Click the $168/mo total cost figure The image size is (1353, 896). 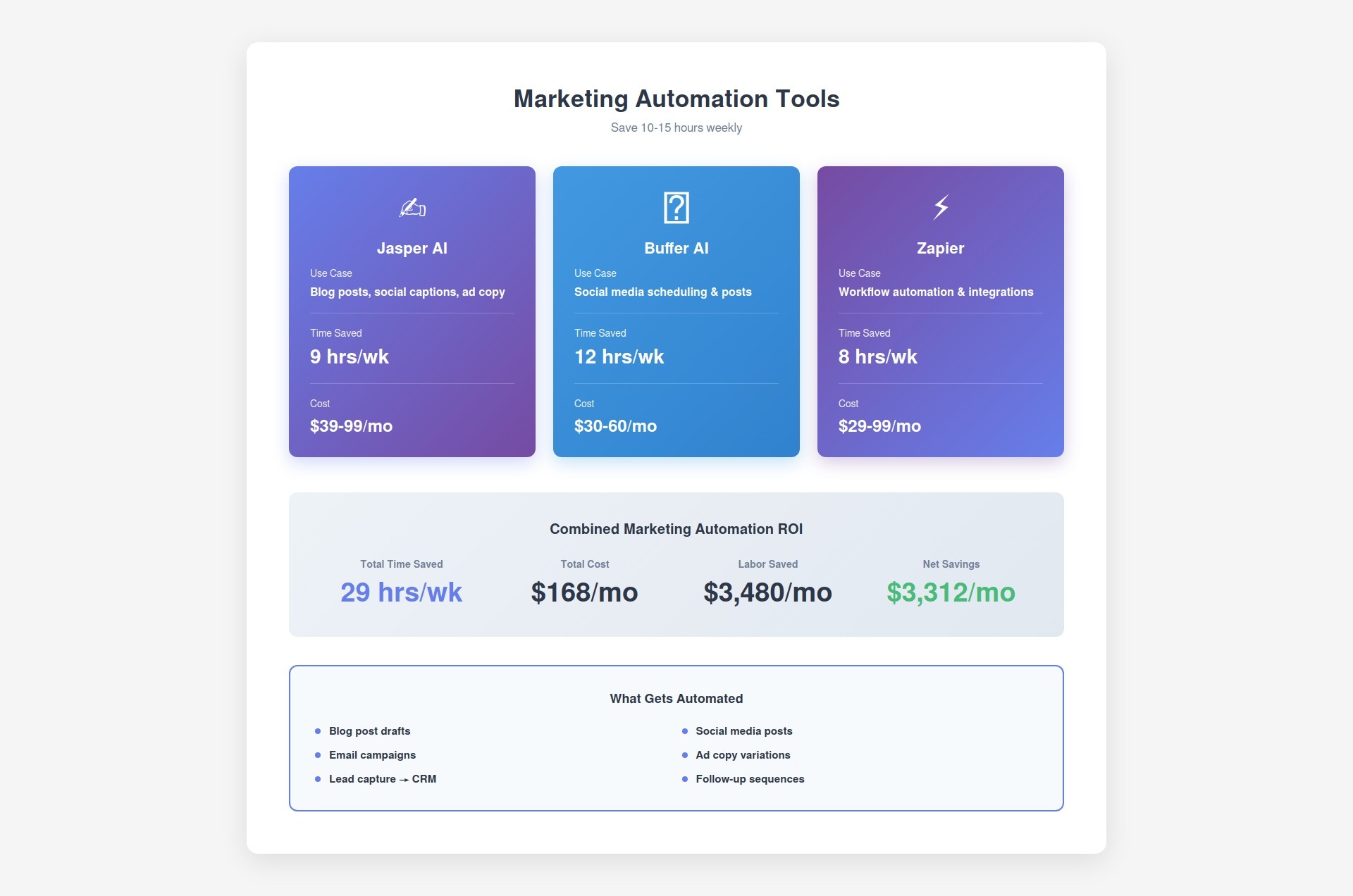pyautogui.click(x=584, y=592)
